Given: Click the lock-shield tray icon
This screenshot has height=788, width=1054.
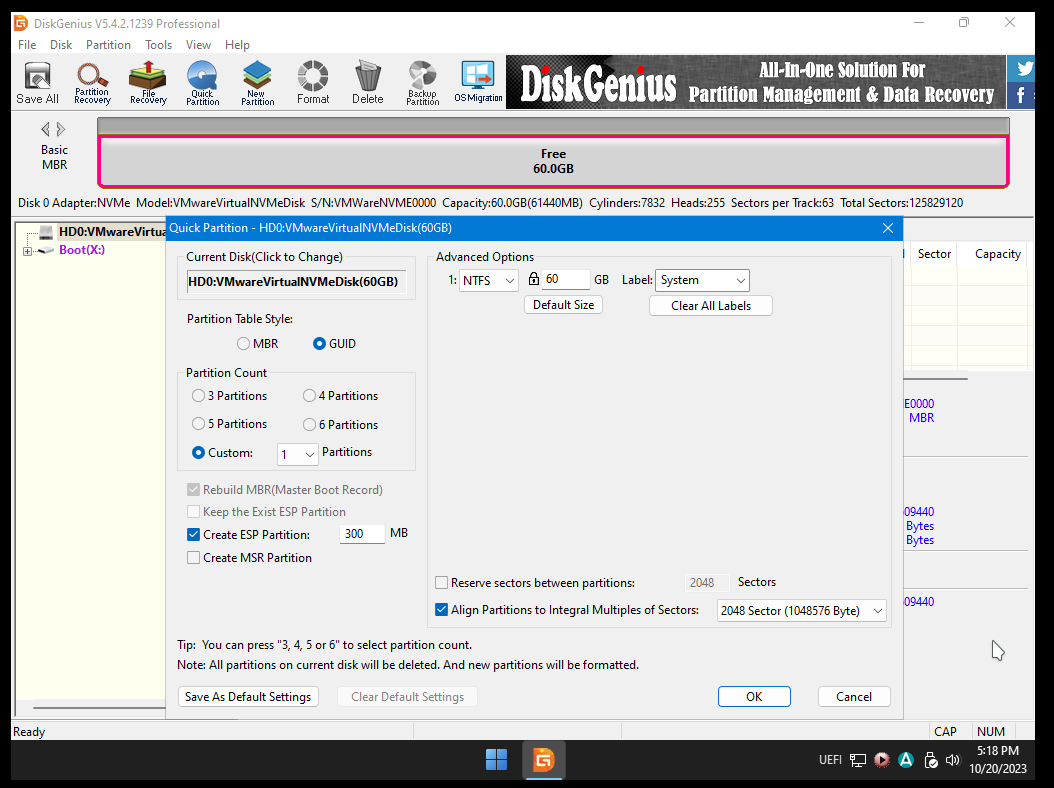Looking at the screenshot, I should pyautogui.click(x=931, y=760).
